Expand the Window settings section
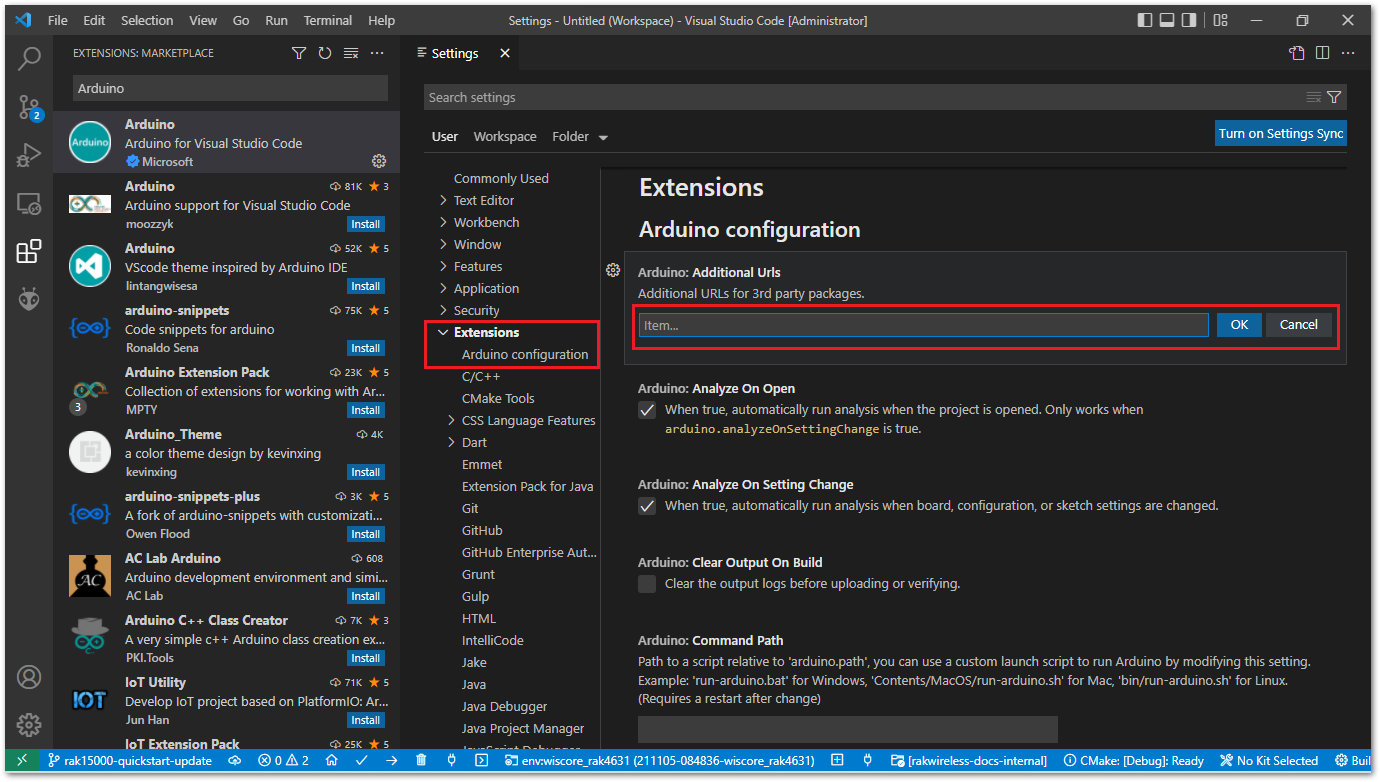1380x782 pixels. pyautogui.click(x=443, y=244)
